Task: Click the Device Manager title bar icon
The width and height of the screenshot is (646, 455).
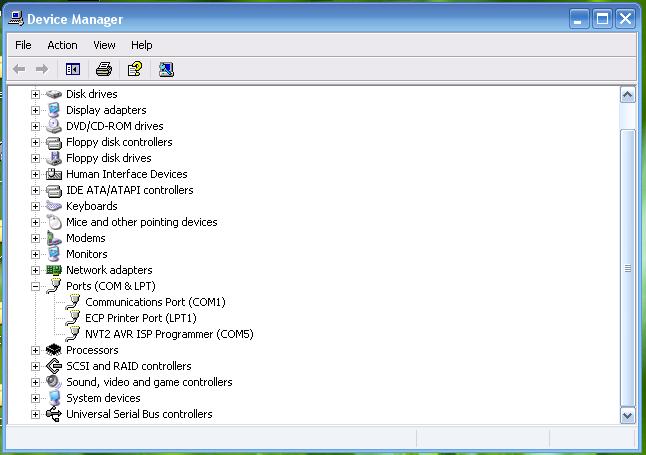Action: pos(16,19)
